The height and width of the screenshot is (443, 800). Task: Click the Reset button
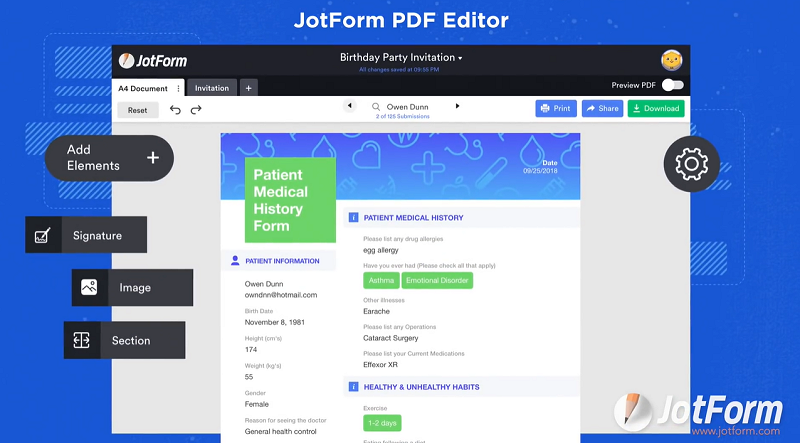click(138, 110)
